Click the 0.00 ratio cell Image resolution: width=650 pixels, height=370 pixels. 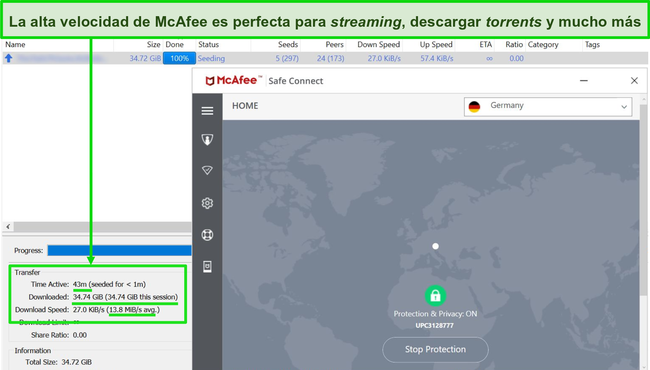[517, 58]
